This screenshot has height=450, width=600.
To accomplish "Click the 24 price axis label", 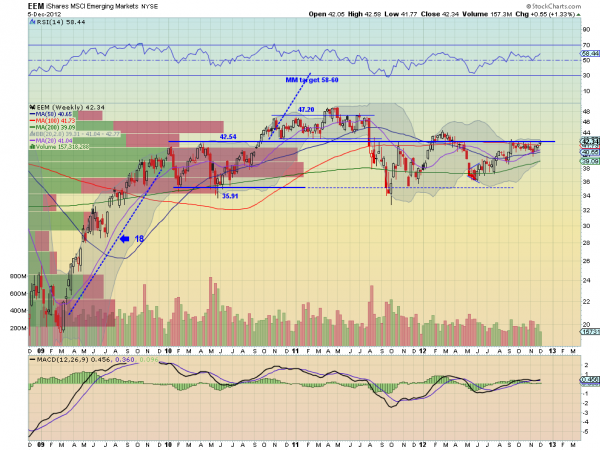I will [x=586, y=280].
